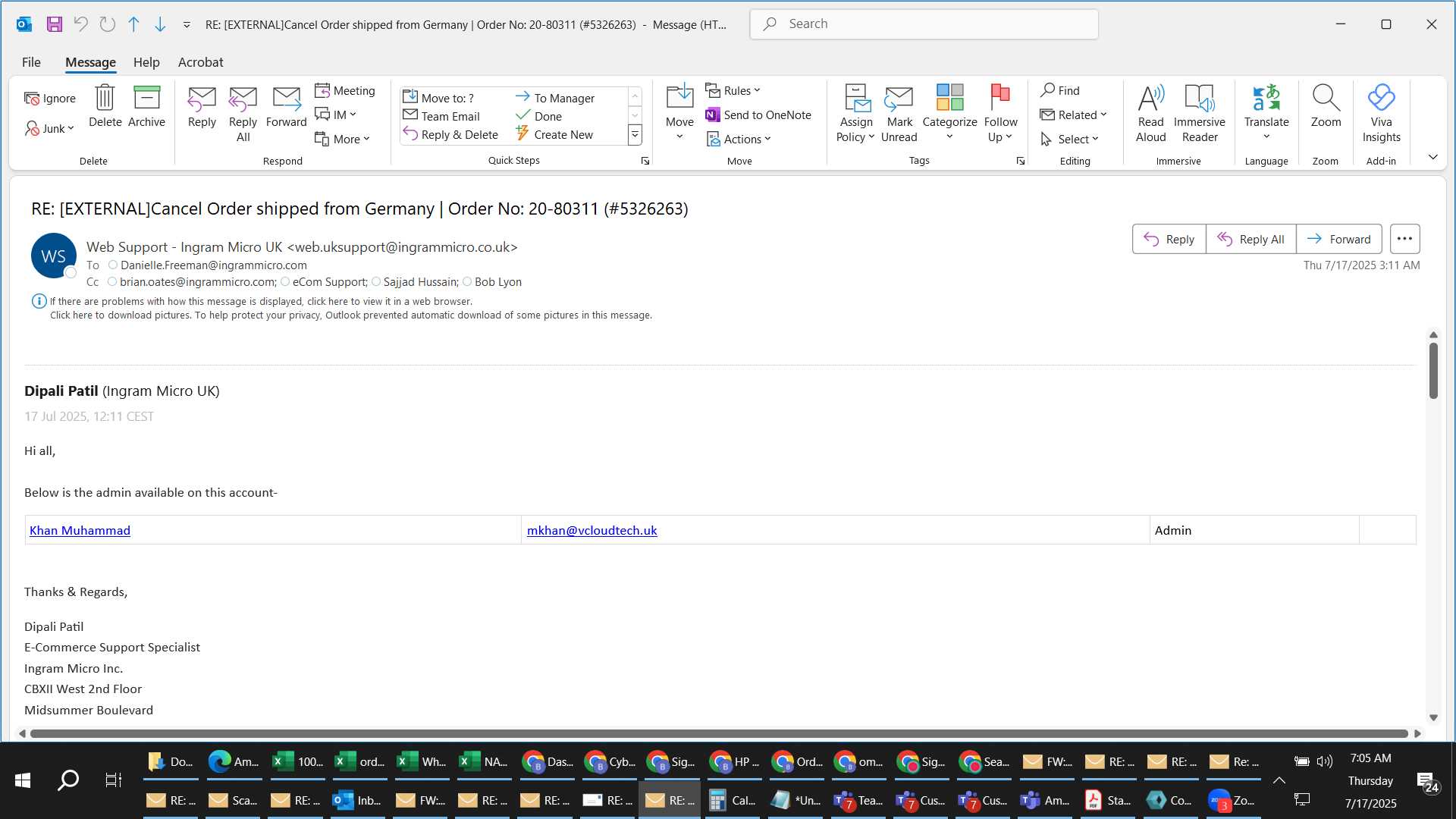
Task: Expand the Select dropdown
Action: point(1069,139)
